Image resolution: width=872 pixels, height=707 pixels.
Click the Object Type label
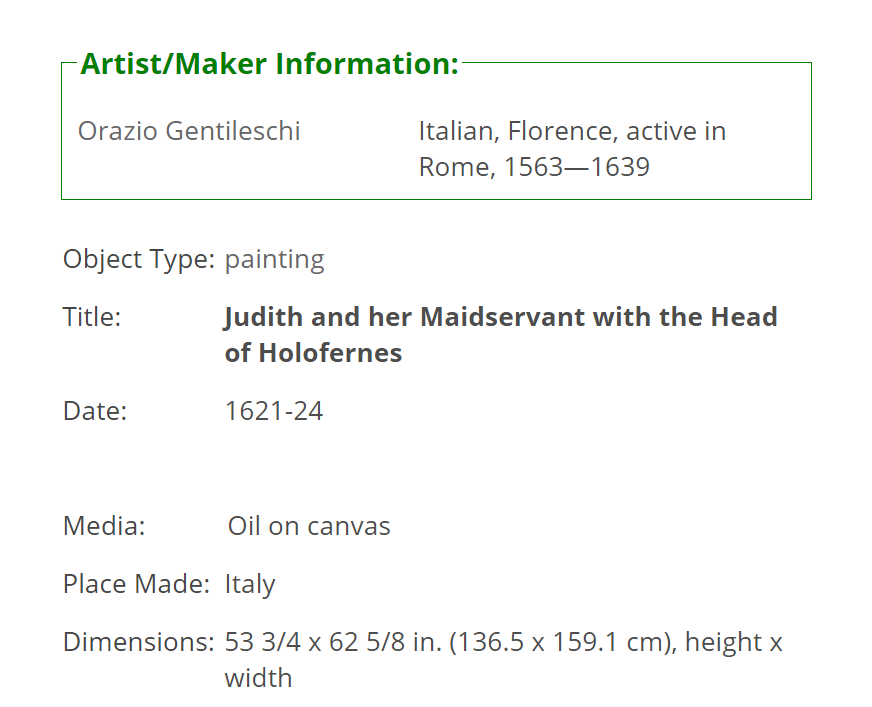[139, 259]
